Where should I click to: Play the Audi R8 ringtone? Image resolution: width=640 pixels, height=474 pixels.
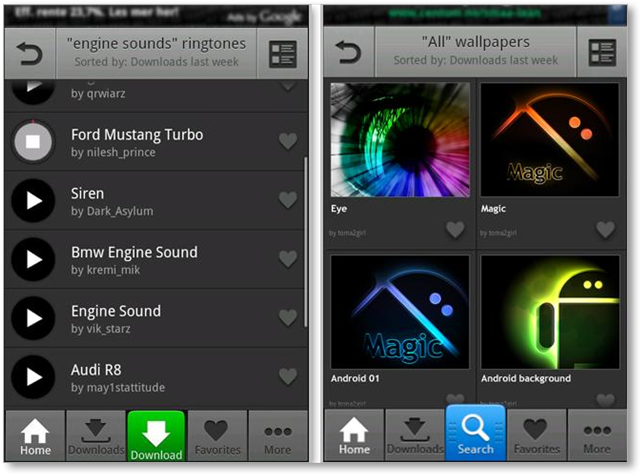tap(33, 377)
